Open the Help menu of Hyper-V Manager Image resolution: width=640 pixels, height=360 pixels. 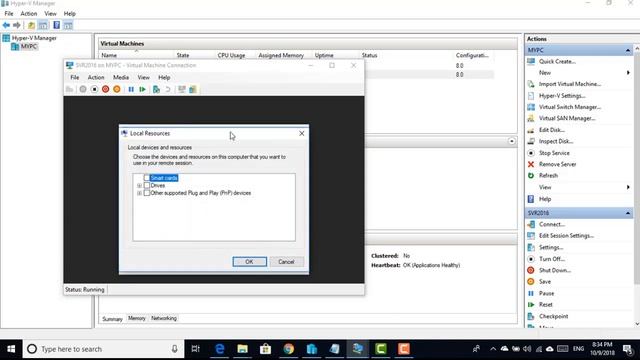point(70,13)
